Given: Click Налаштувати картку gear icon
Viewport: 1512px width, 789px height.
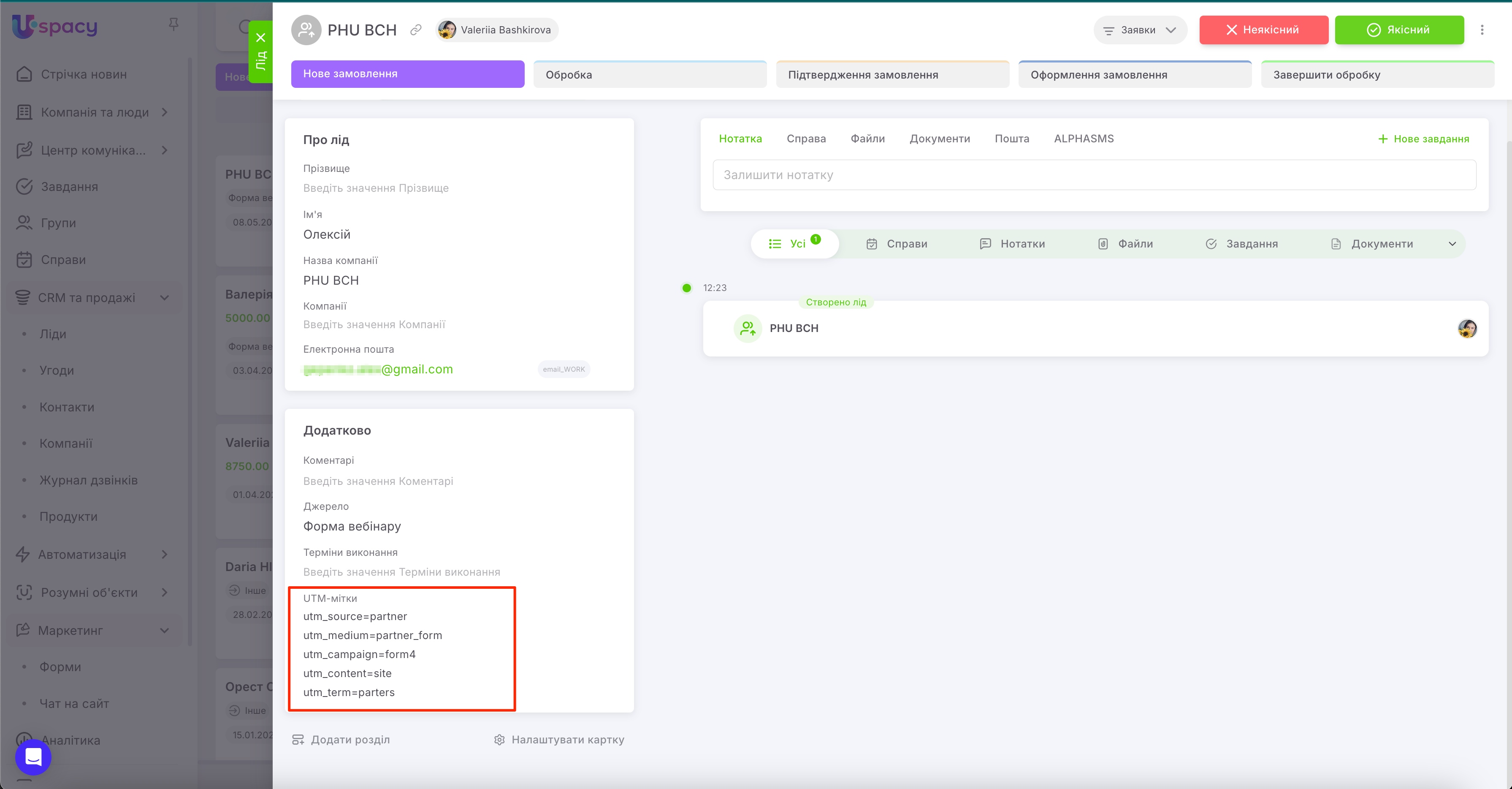Looking at the screenshot, I should (x=499, y=740).
